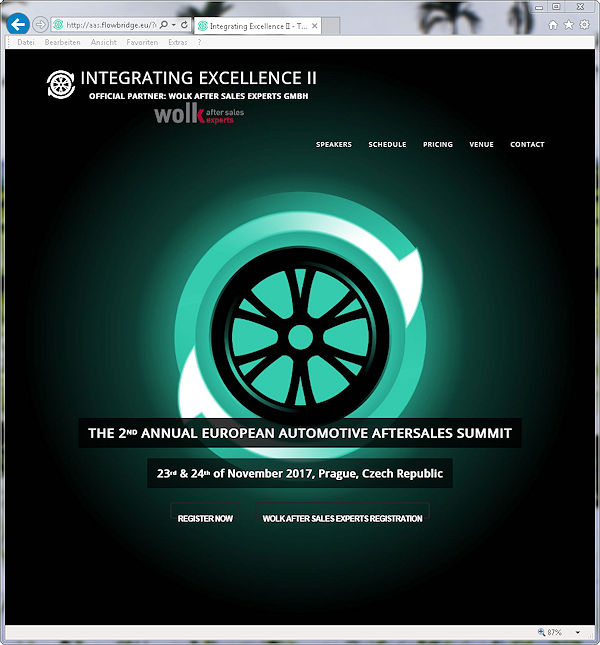This screenshot has height=645, width=600.
Task: Open the browser Home icon
Action: click(553, 25)
